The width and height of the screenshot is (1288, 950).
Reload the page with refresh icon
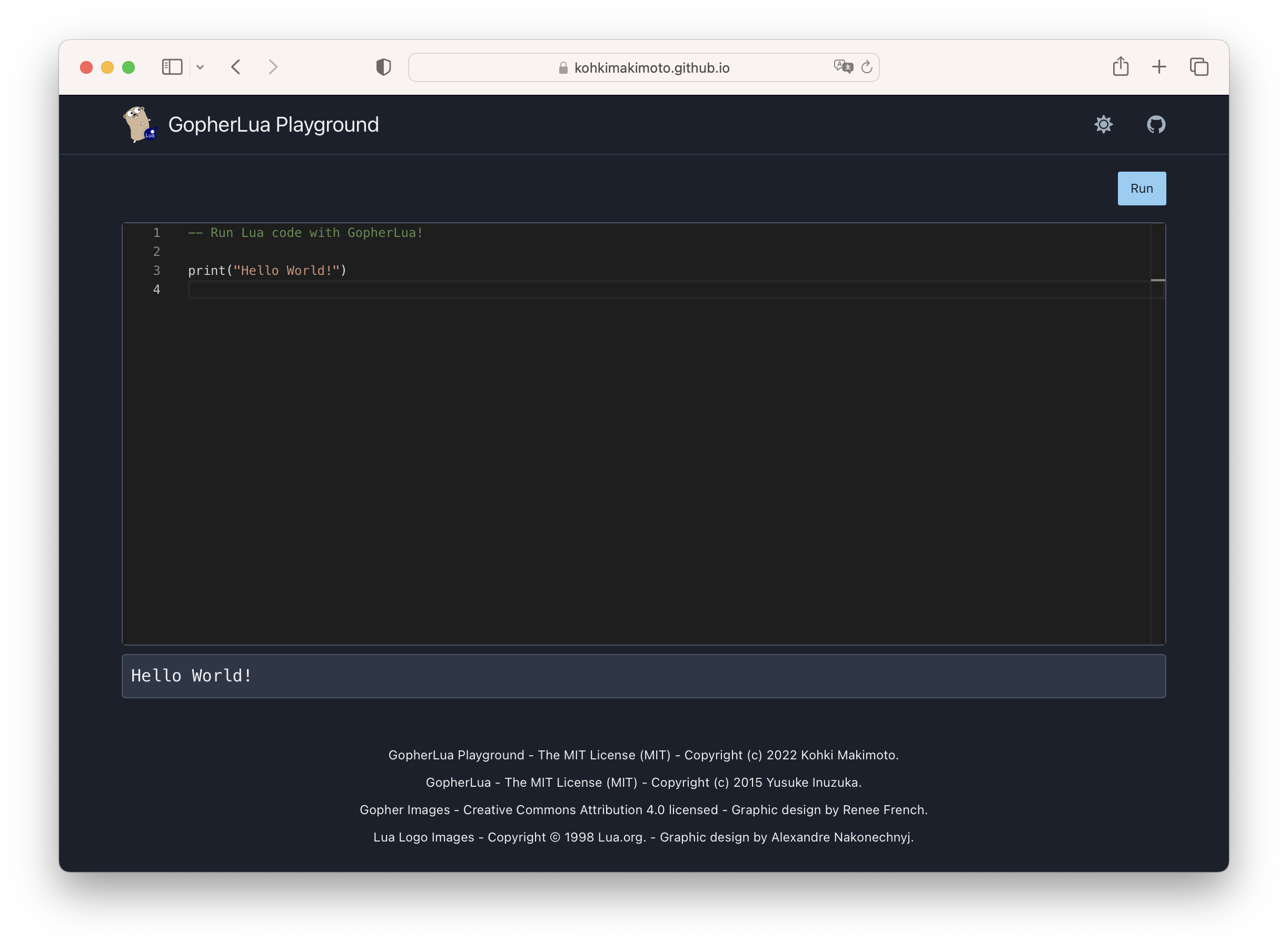point(867,67)
